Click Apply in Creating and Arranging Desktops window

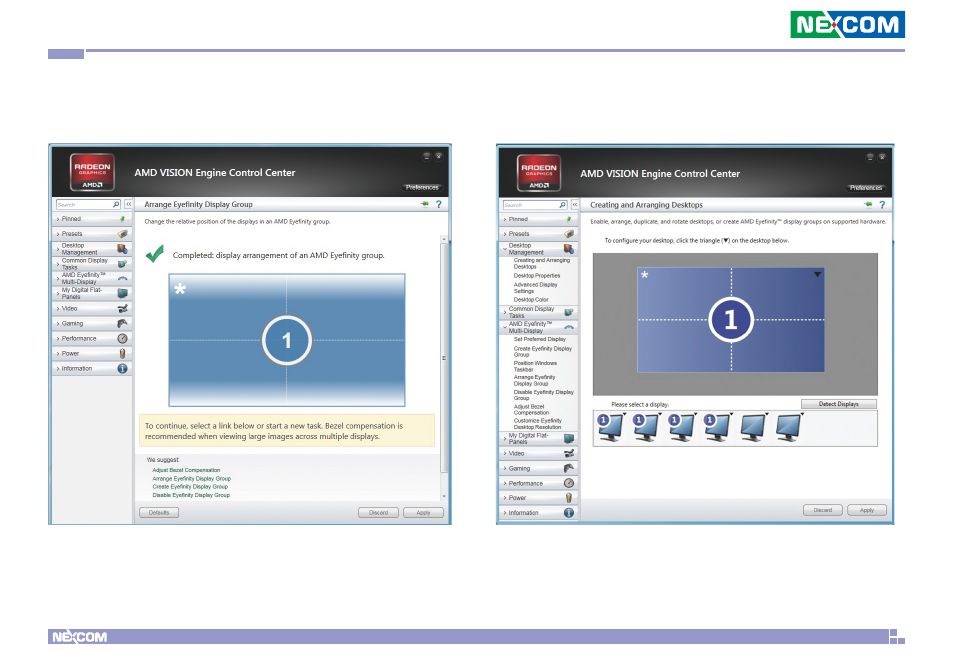(867, 510)
